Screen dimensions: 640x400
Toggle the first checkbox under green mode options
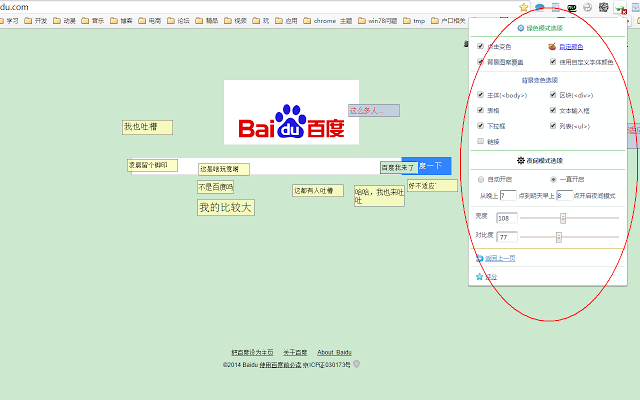pos(480,46)
